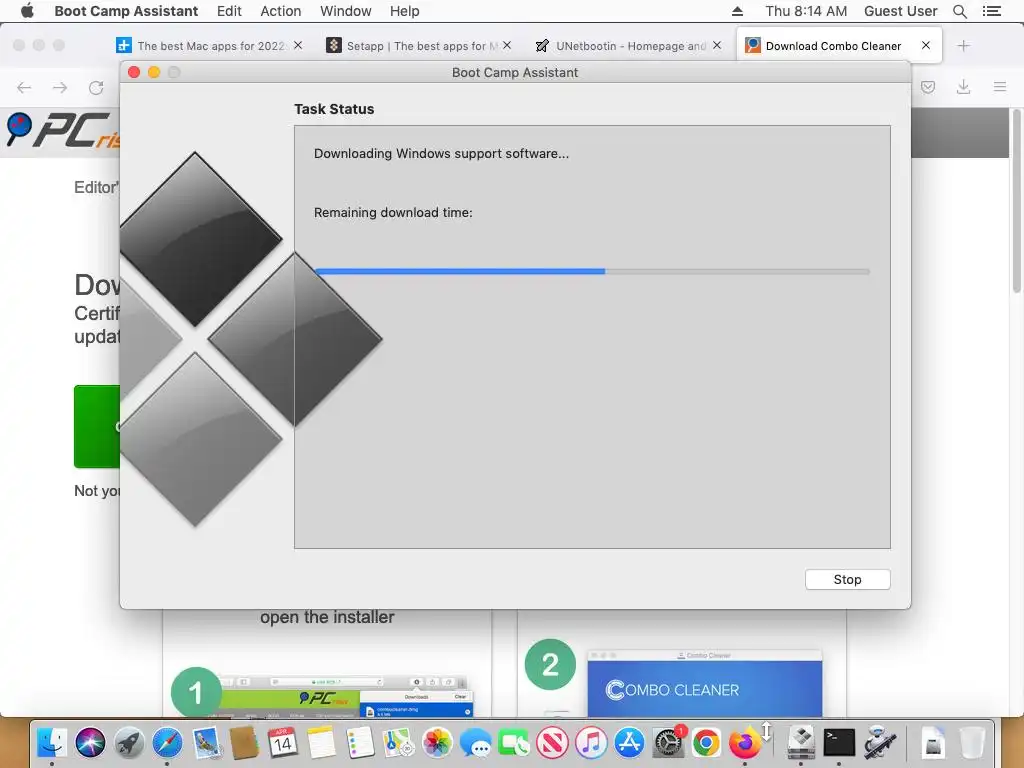Click the clock showing Thu 8:14 AM

pyautogui.click(x=806, y=11)
